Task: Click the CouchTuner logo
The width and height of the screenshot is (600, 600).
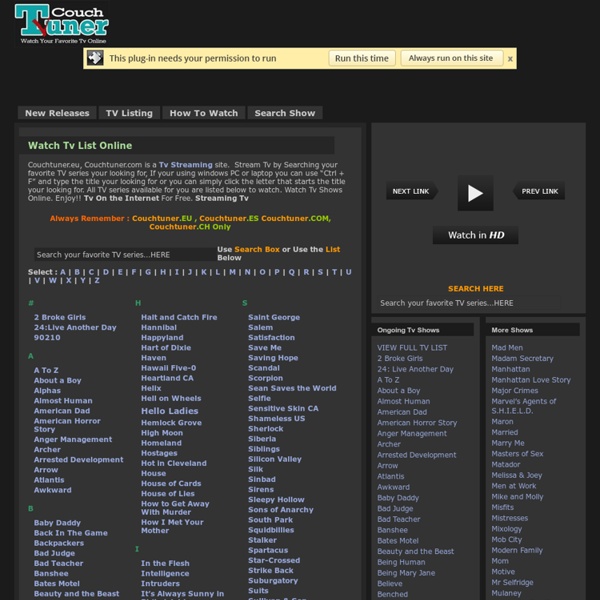Action: (x=61, y=24)
